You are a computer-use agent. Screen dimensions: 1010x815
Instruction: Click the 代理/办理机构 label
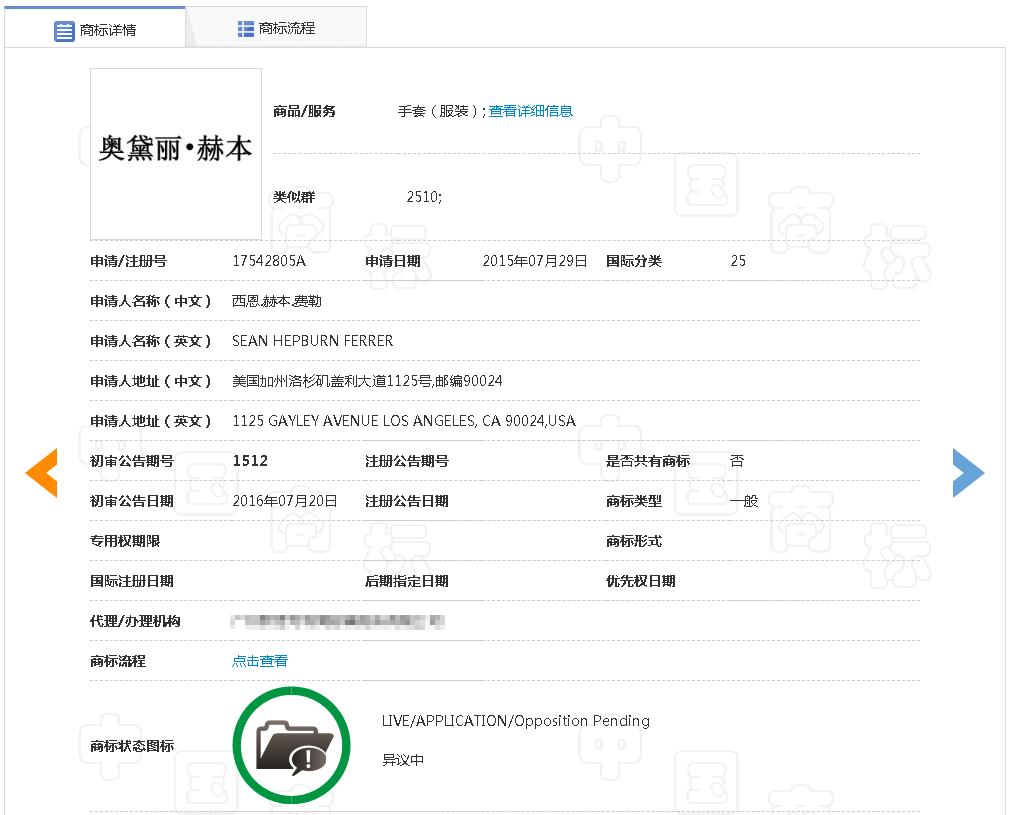pyautogui.click(x=135, y=620)
